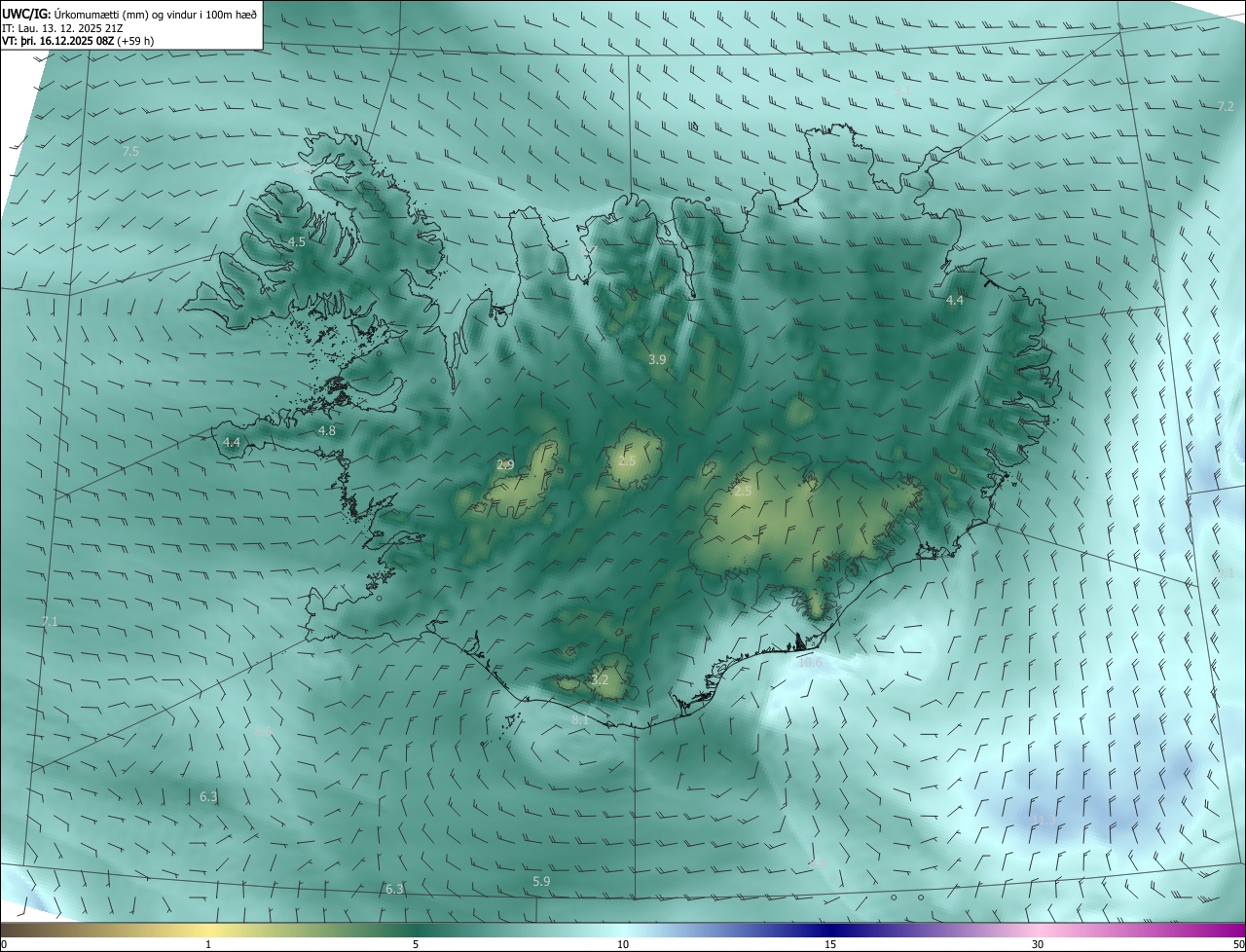Click the '15' tick on the color scale

830,945
